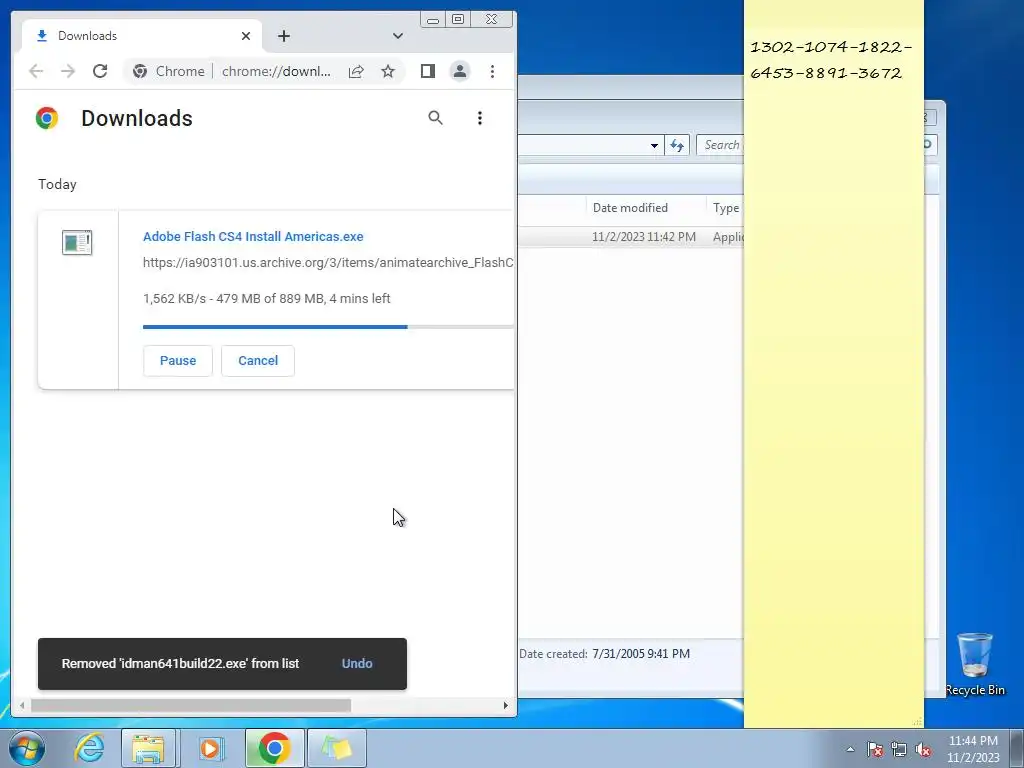Image resolution: width=1024 pixels, height=768 pixels.
Task: Search downloads with the magnifier icon
Action: 436,118
